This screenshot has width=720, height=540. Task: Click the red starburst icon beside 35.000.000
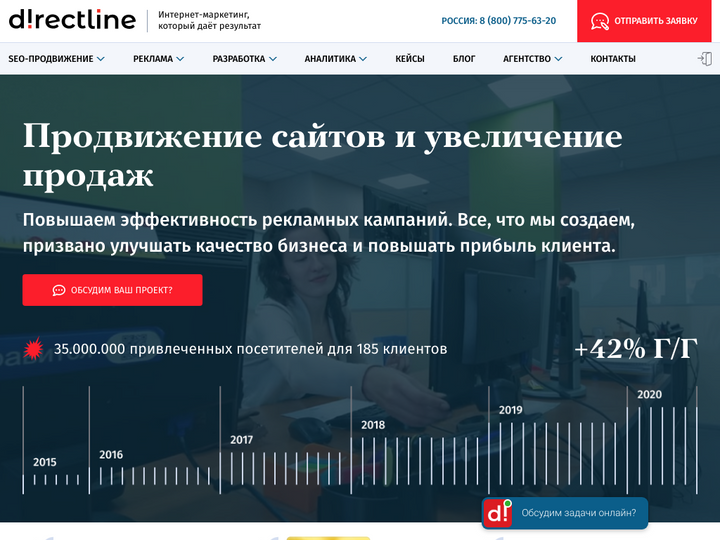(33, 349)
